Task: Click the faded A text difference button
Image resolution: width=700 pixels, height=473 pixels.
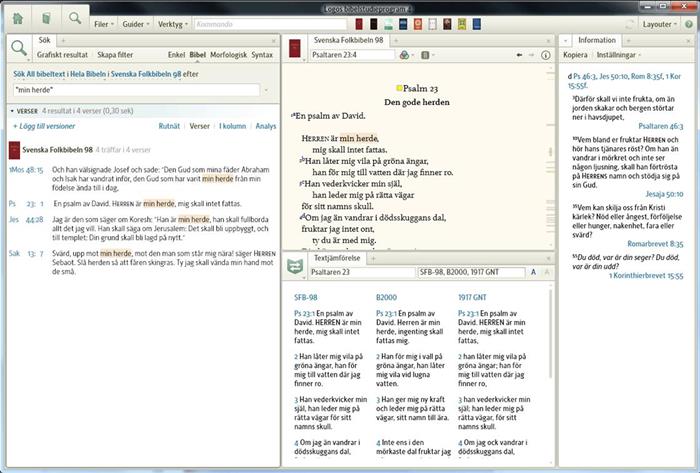Action: (x=546, y=272)
